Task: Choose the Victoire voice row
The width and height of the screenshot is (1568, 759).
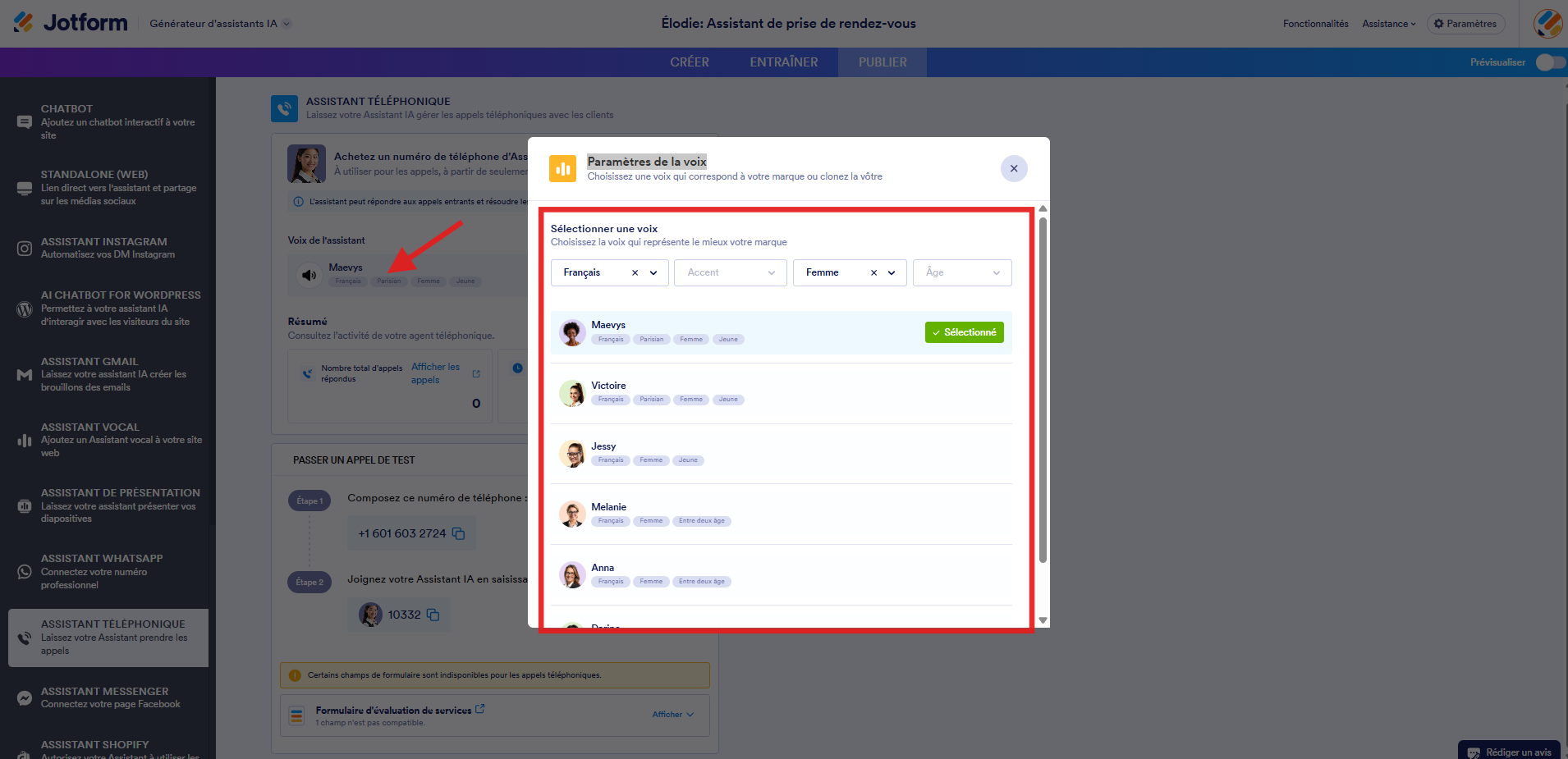Action: (781, 393)
